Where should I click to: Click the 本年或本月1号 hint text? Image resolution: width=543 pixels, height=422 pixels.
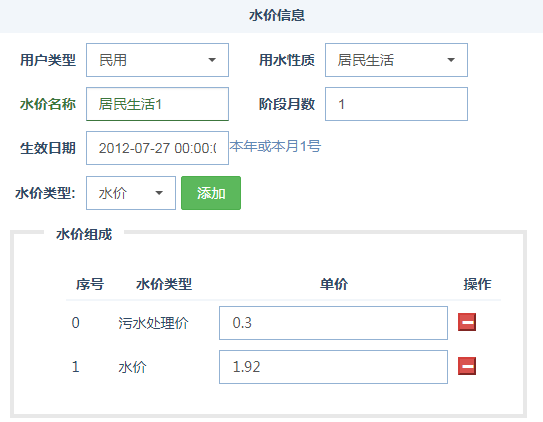tap(275, 146)
